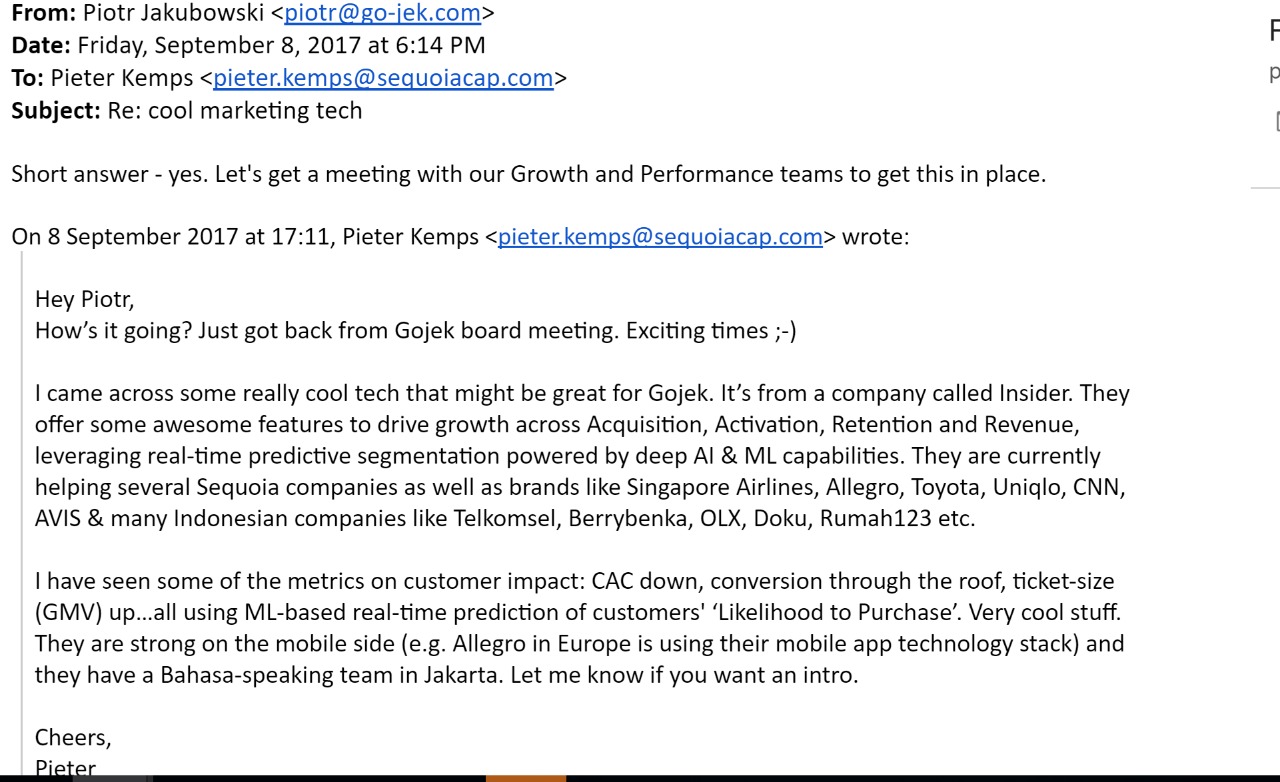
Task: Click the "Cheers," sign-off line
Action: [x=73, y=737]
